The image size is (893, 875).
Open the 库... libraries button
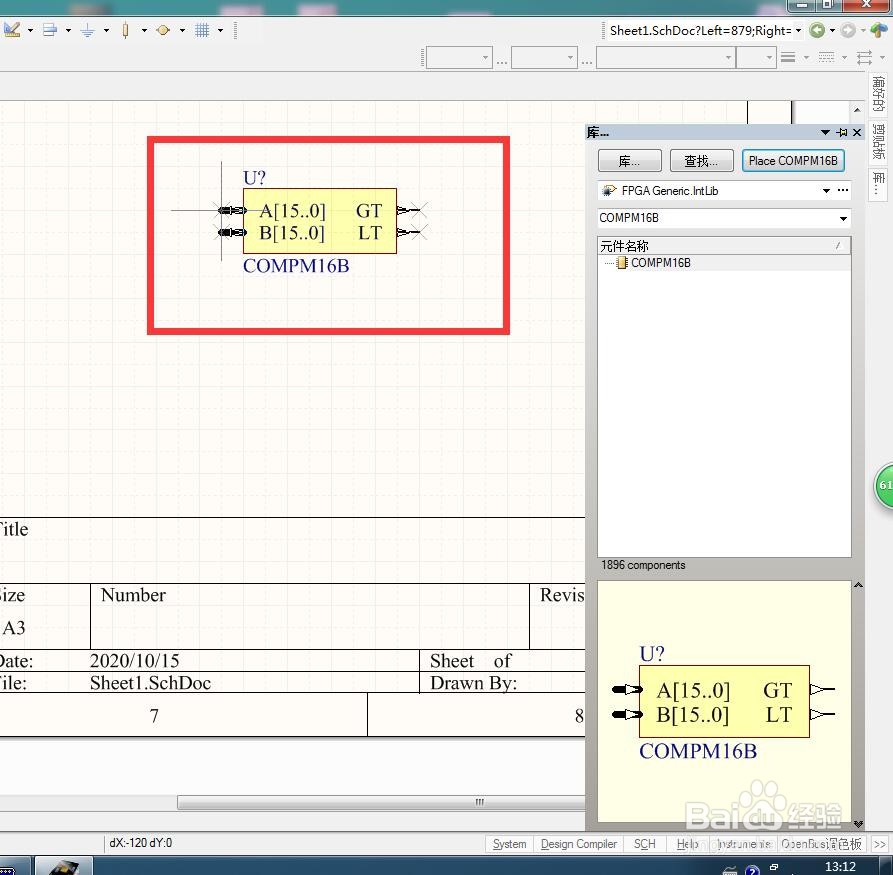[629, 161]
